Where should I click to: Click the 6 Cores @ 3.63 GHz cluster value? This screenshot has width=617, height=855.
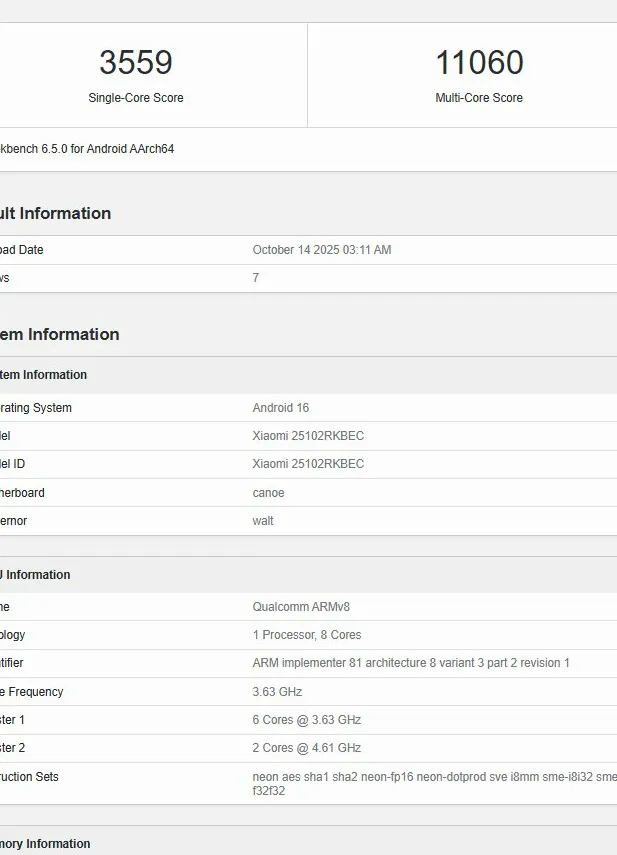coord(307,720)
